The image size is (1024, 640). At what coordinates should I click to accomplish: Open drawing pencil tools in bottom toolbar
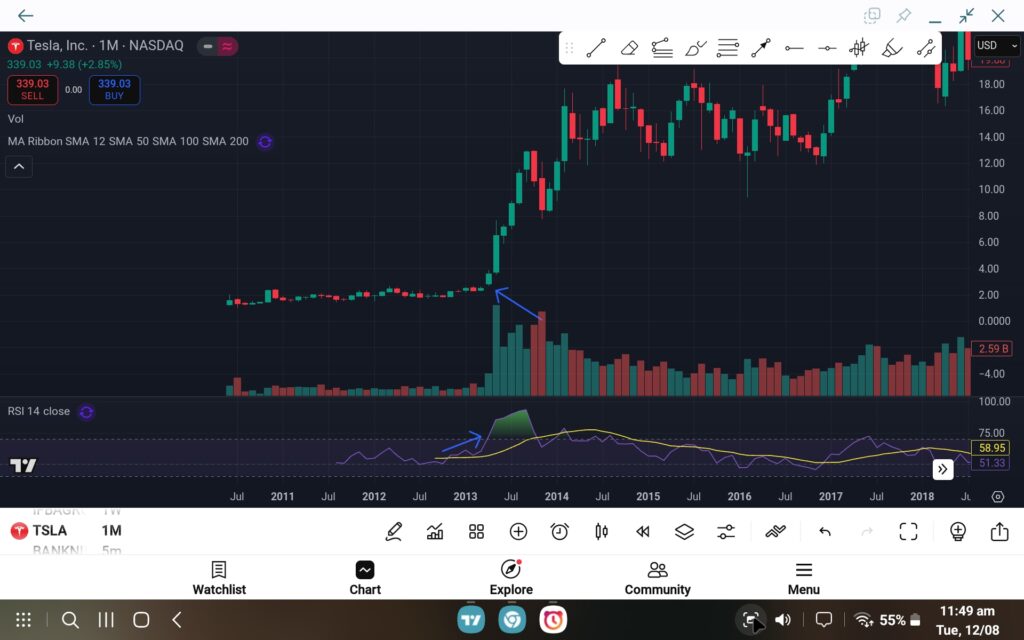coord(393,532)
